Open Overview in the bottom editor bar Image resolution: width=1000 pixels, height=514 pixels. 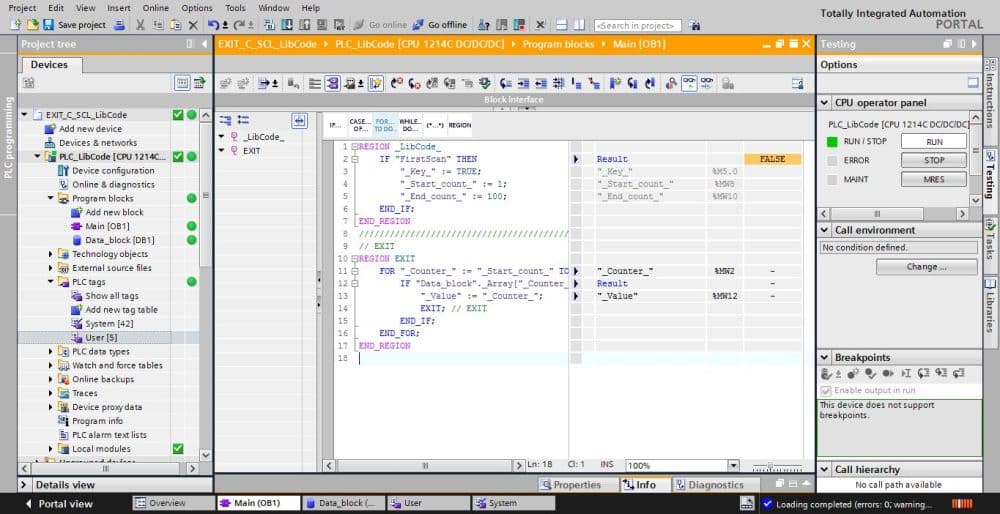click(174, 503)
